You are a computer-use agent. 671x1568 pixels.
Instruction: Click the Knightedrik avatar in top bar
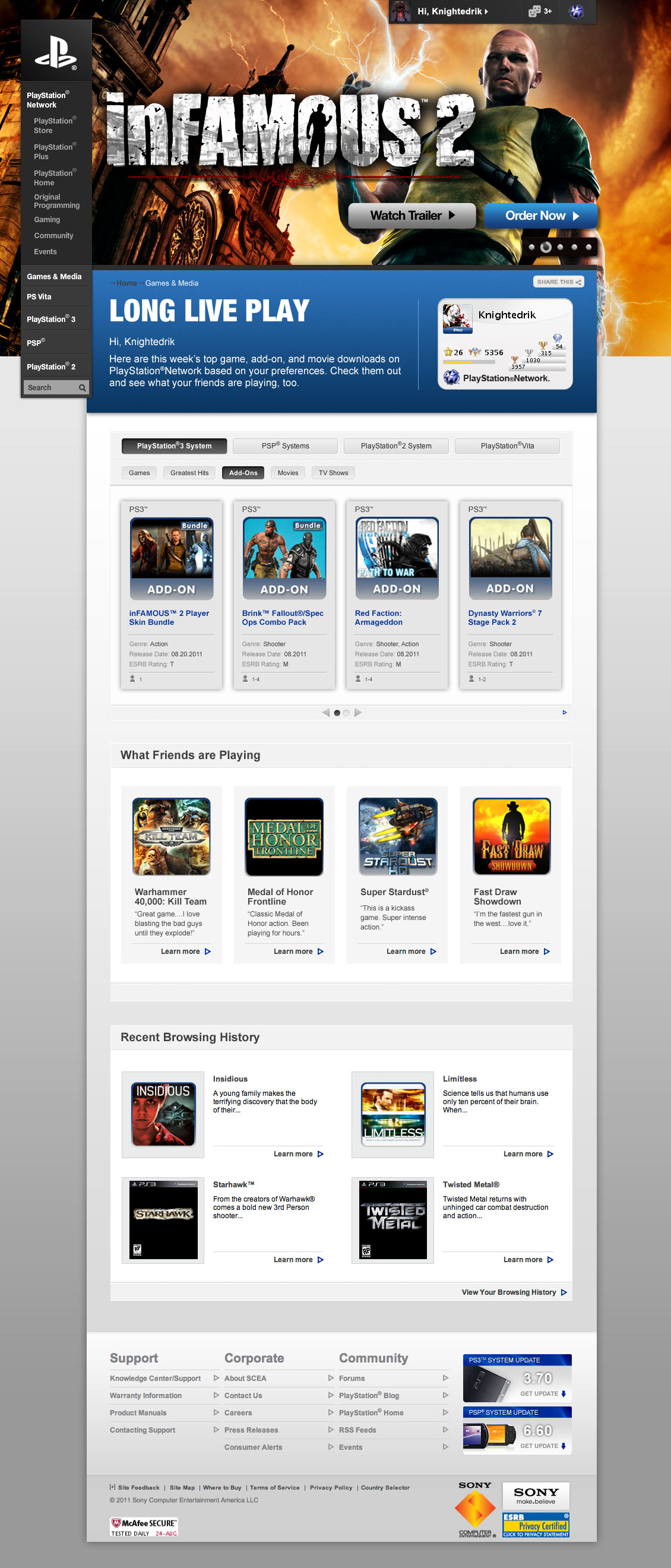point(400,11)
